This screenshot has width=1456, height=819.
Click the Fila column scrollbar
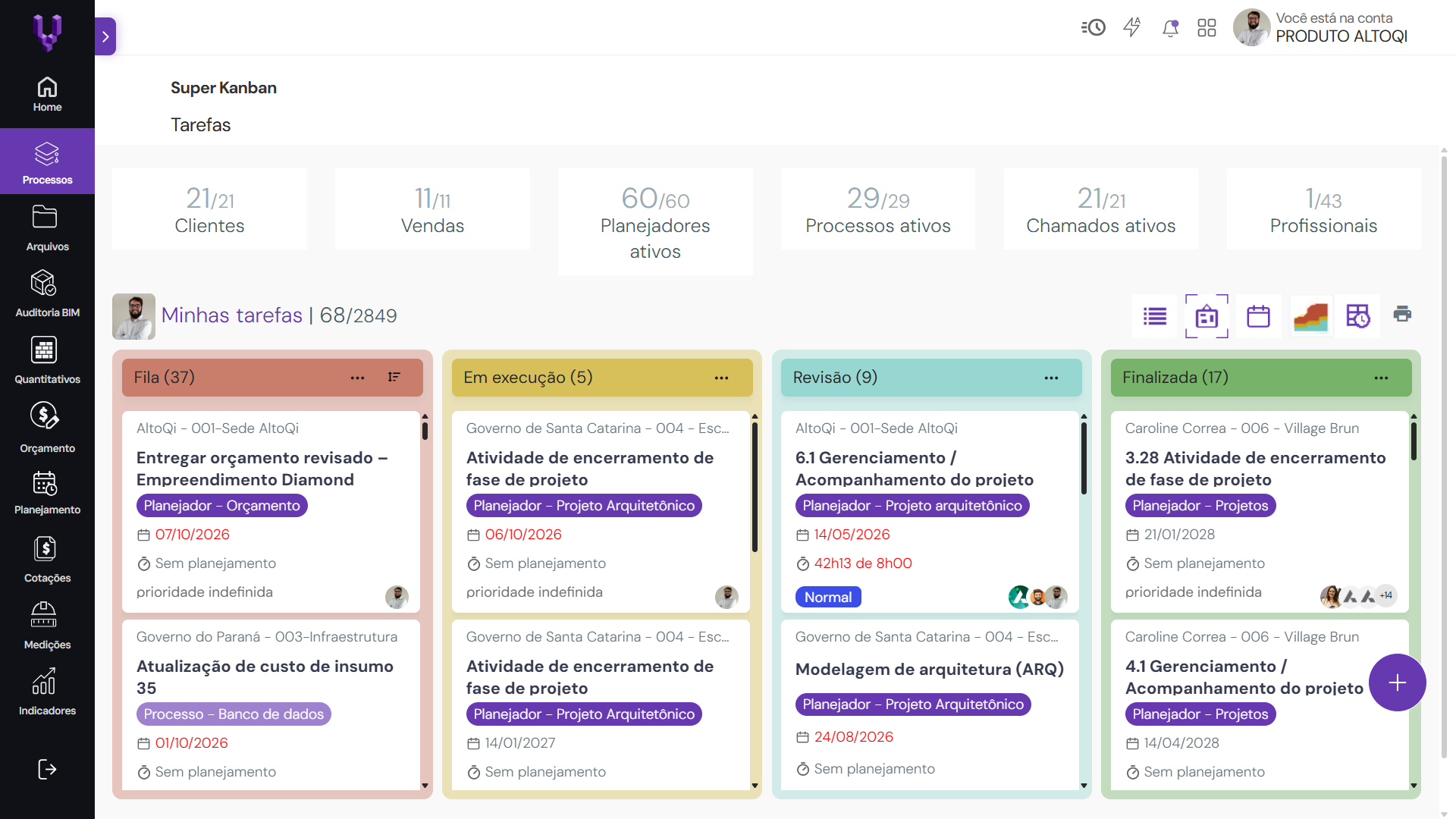pyautogui.click(x=425, y=430)
